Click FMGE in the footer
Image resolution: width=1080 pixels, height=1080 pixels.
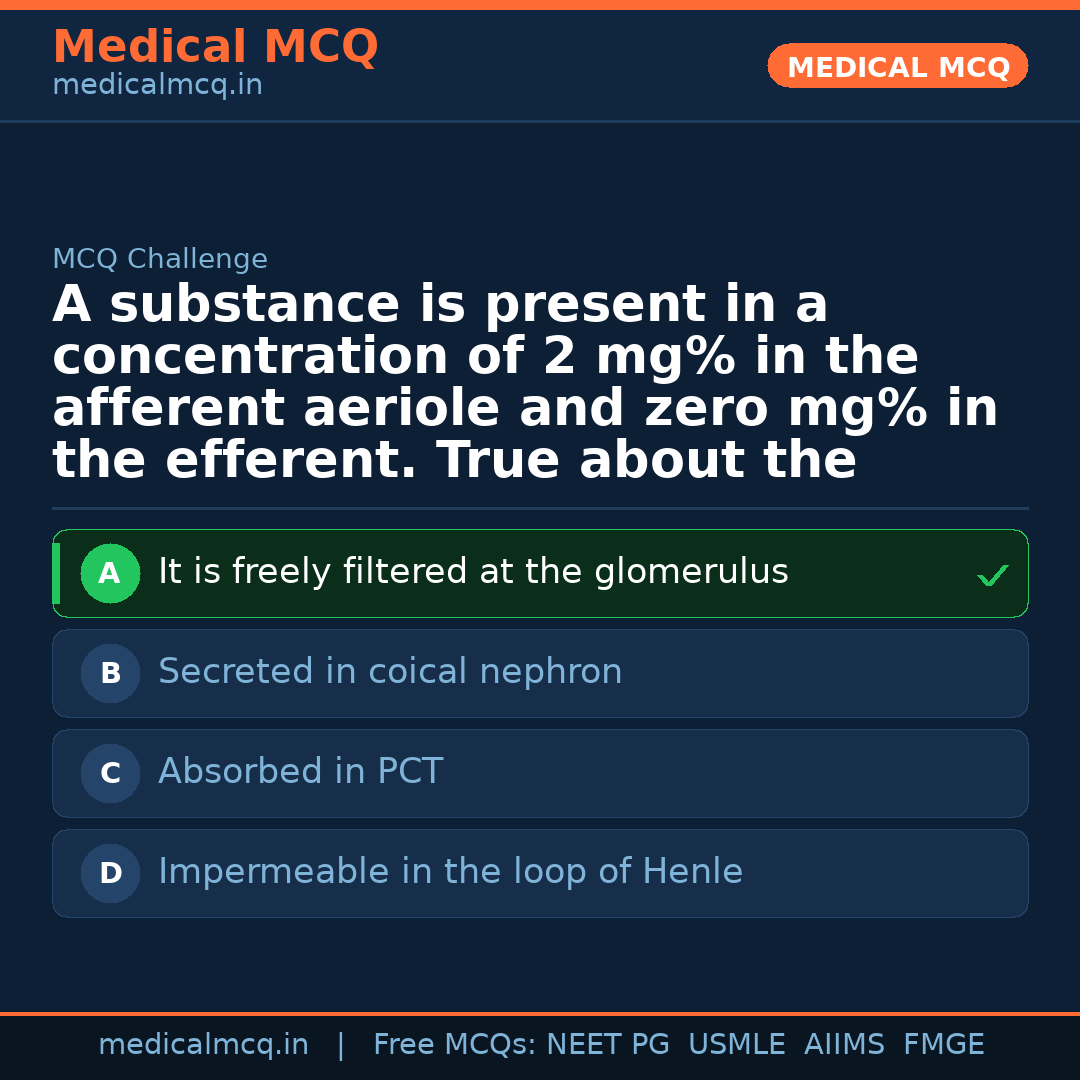(x=944, y=1045)
